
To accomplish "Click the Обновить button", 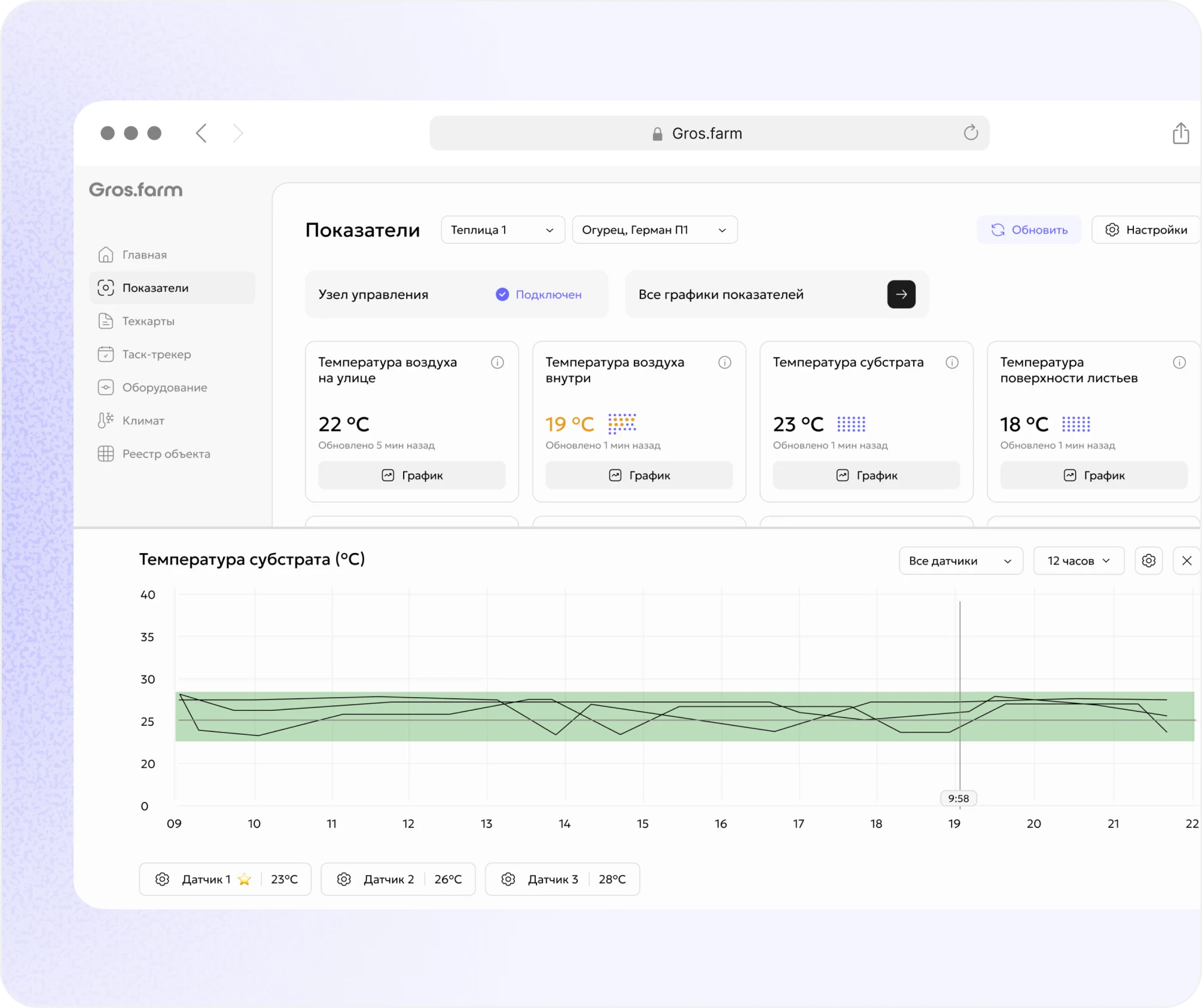I will click(x=1029, y=230).
